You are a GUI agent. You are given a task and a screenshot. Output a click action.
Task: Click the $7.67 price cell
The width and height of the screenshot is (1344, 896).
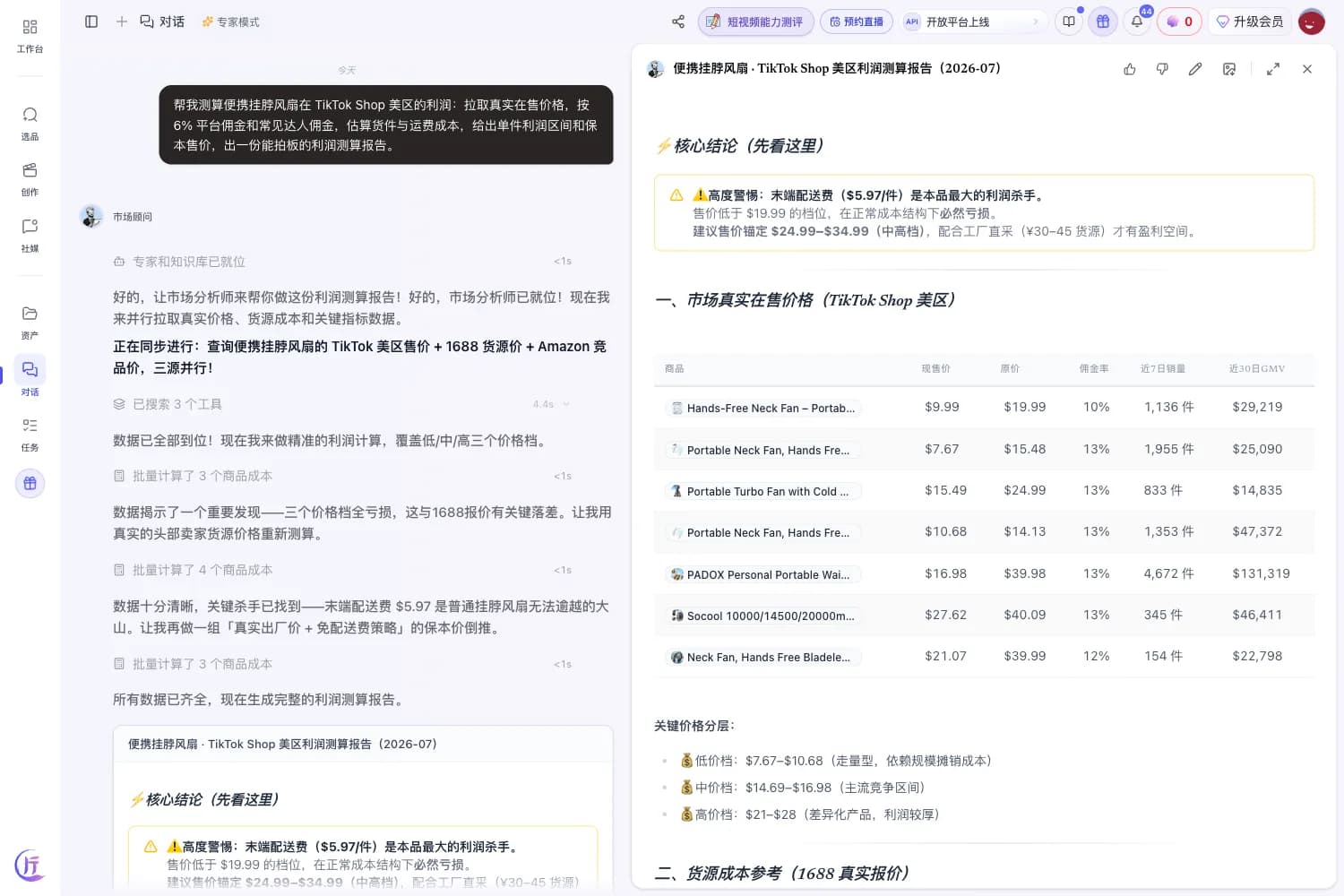[942, 449]
